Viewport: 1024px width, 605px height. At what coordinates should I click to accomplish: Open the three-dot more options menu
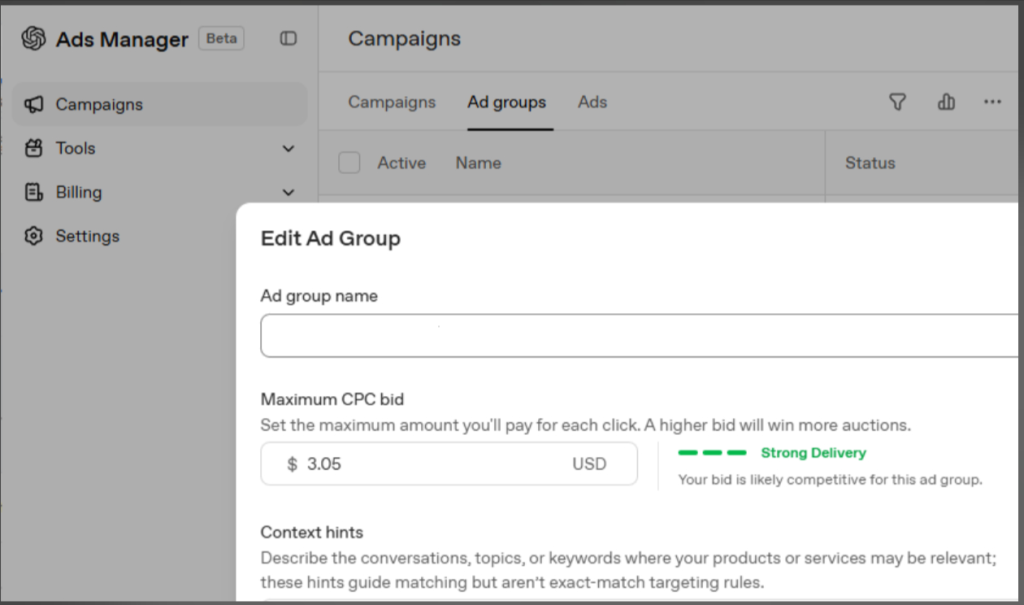(993, 102)
